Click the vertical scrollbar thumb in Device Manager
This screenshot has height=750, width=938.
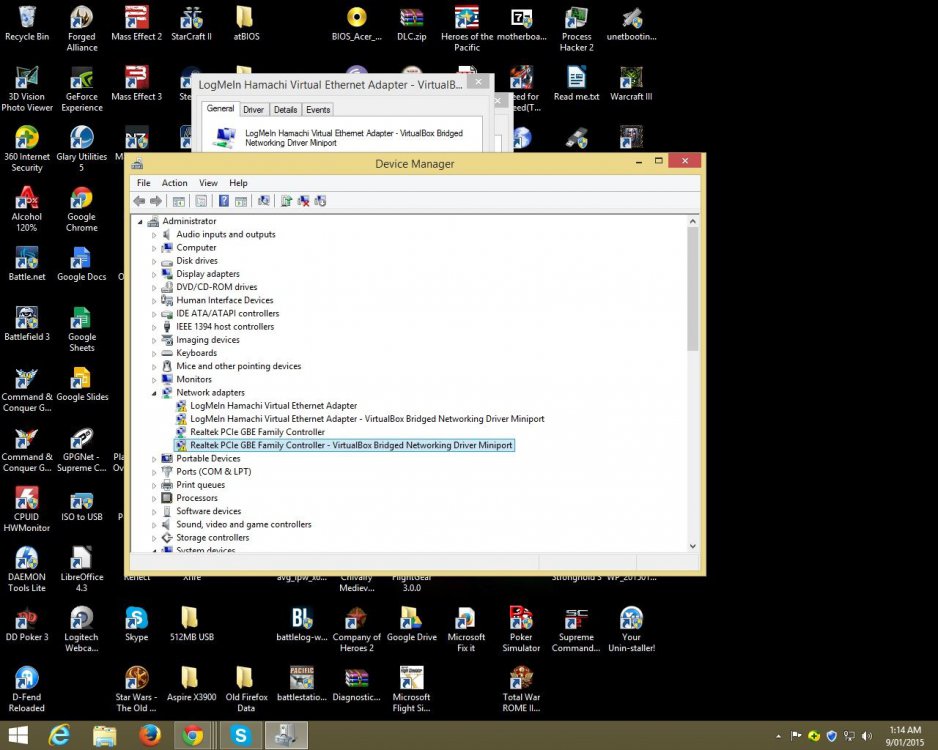point(693,289)
